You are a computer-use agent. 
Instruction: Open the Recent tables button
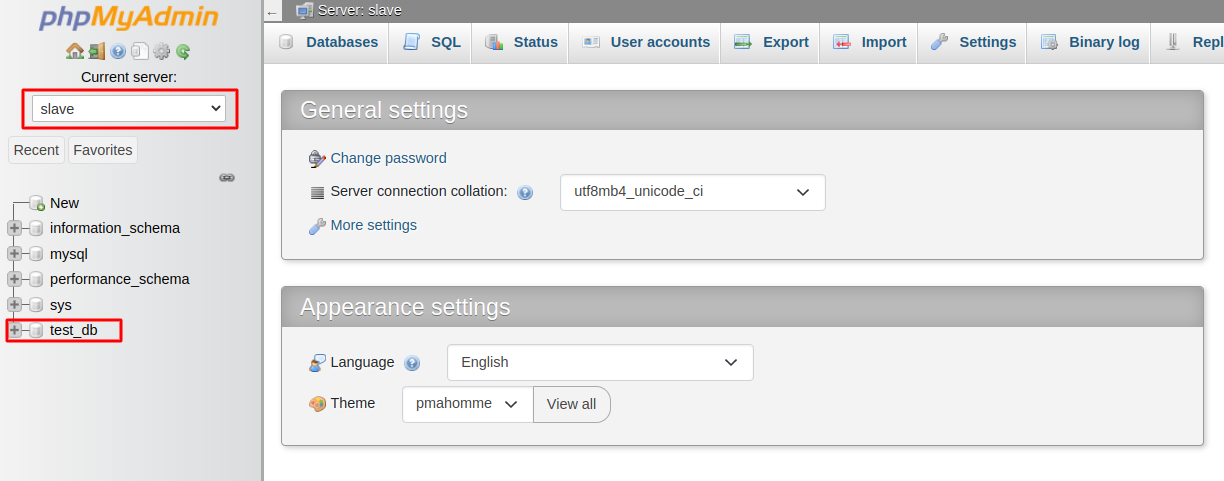coord(36,150)
